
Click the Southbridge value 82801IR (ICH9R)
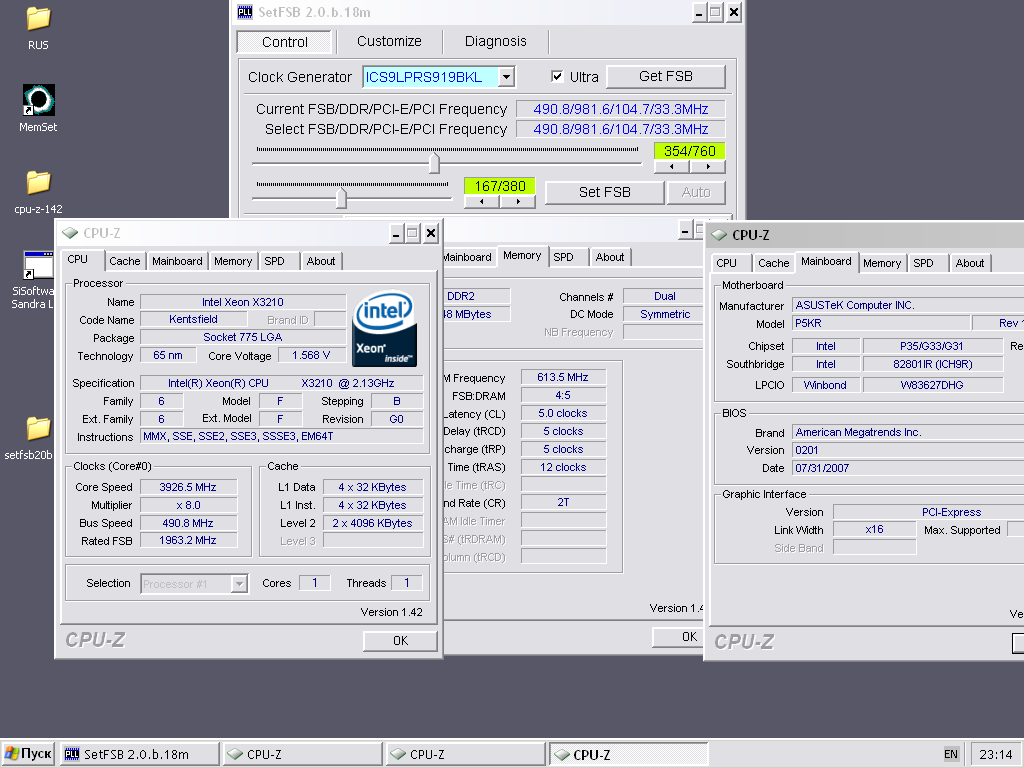tap(933, 364)
